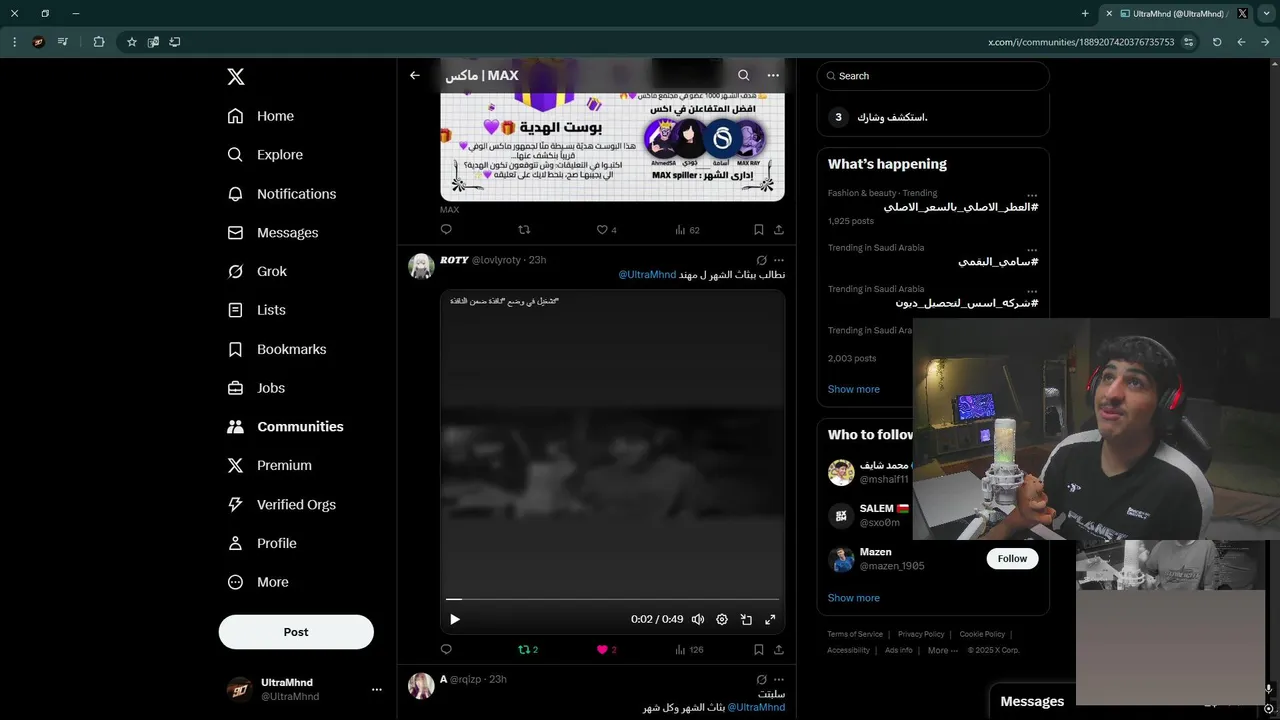Open options for #سامي_اليقمي trend
Screen dimensions: 1280x720
point(1032,250)
